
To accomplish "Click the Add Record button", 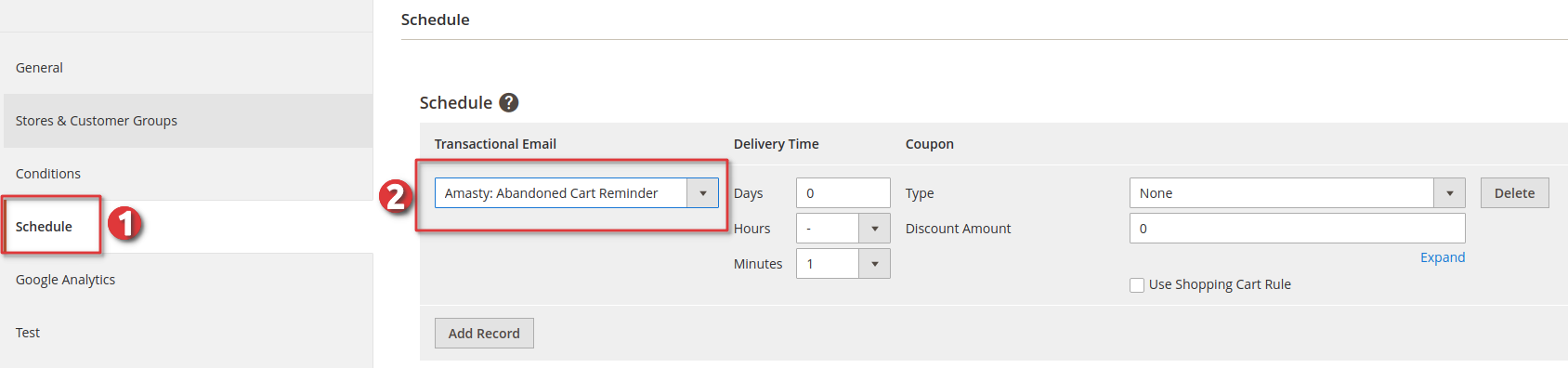I will tap(484, 334).
